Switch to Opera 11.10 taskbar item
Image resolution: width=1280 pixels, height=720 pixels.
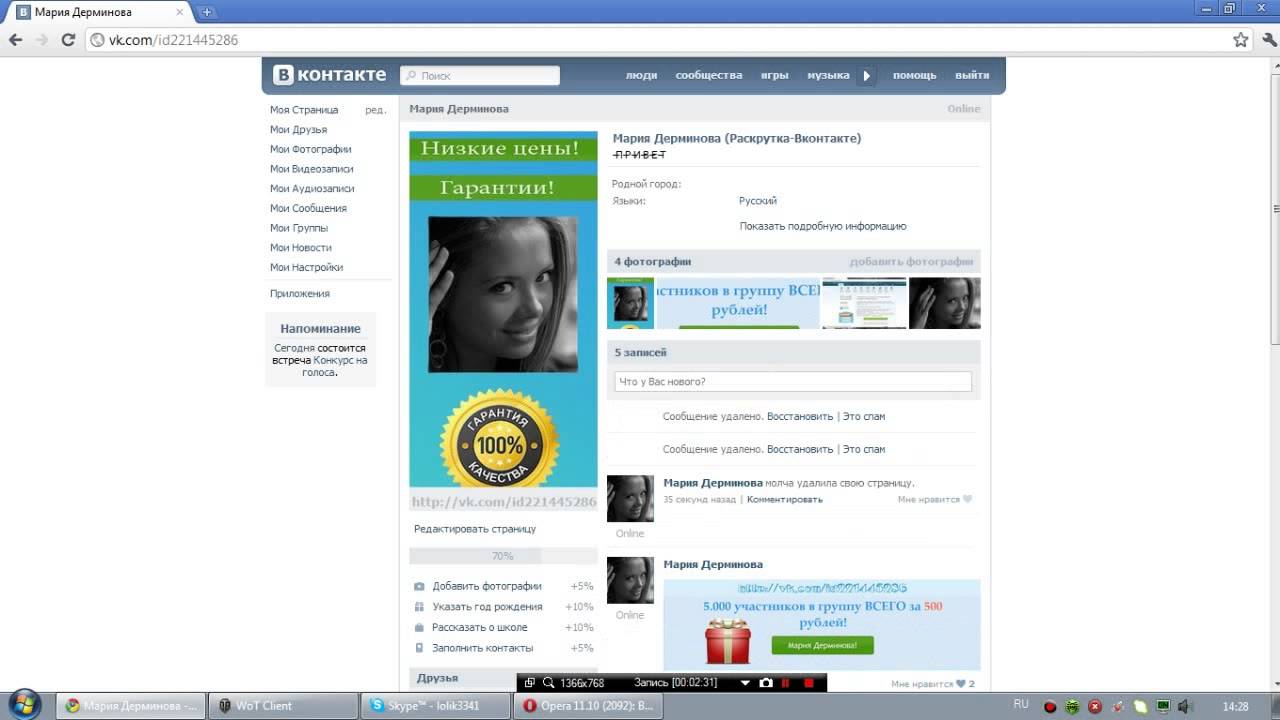588,706
